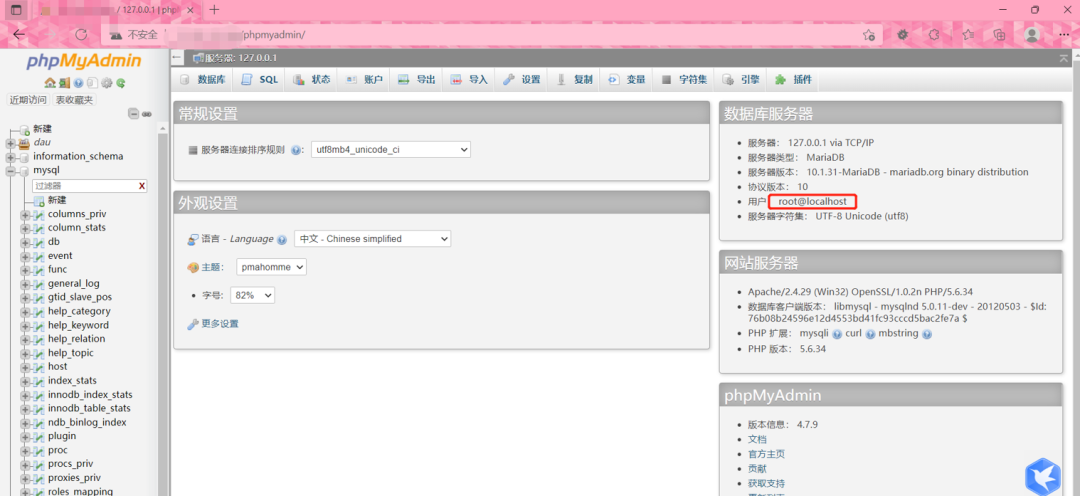Open 主题 theme link label

click(x=211, y=267)
